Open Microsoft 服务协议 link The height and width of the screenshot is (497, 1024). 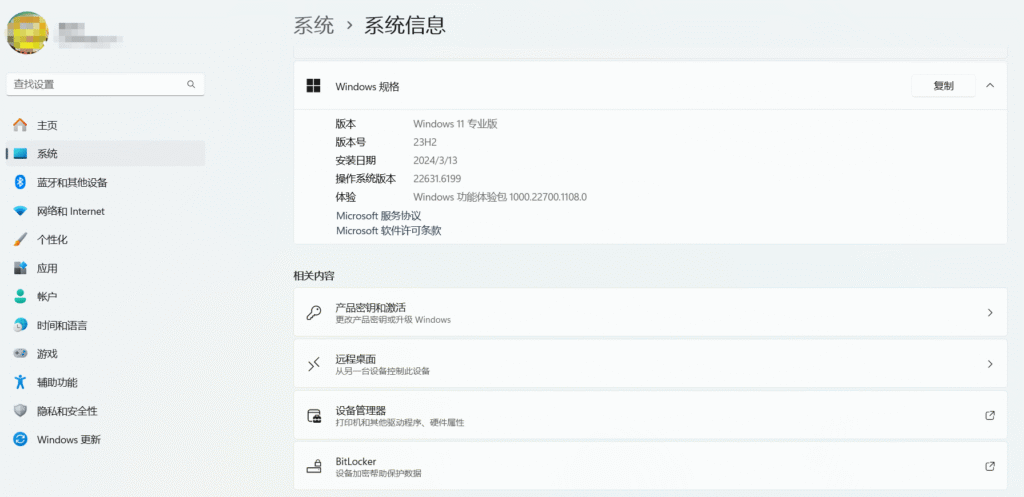(x=378, y=216)
